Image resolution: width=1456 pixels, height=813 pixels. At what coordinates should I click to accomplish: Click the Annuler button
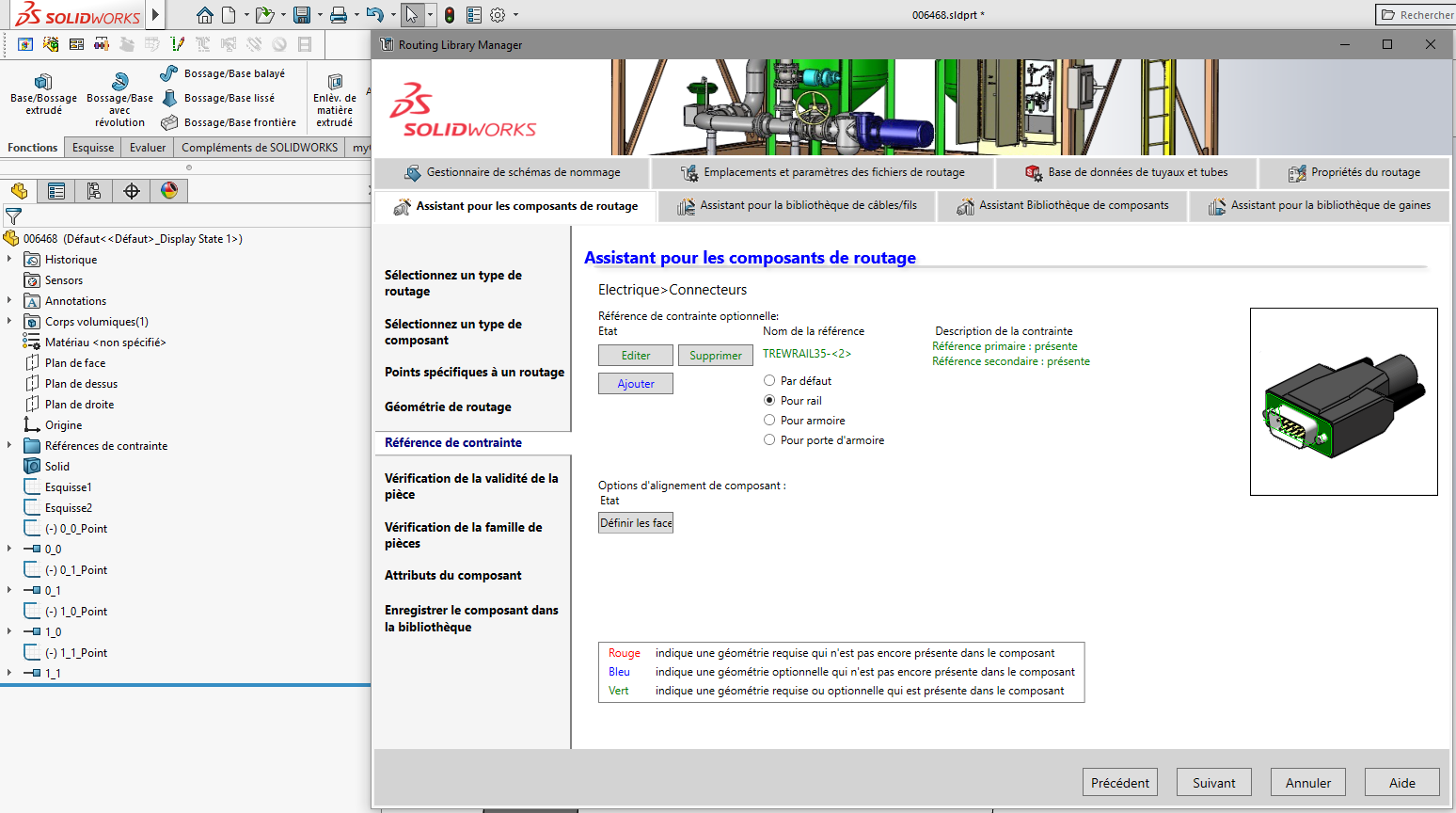(1308, 782)
